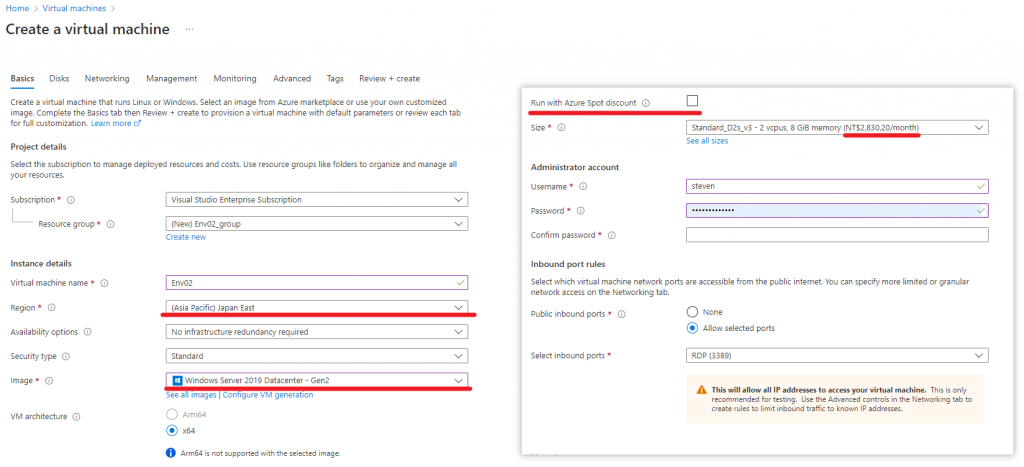Click the Subscription info icon
This screenshot has height=467, width=1024.
tap(71, 200)
